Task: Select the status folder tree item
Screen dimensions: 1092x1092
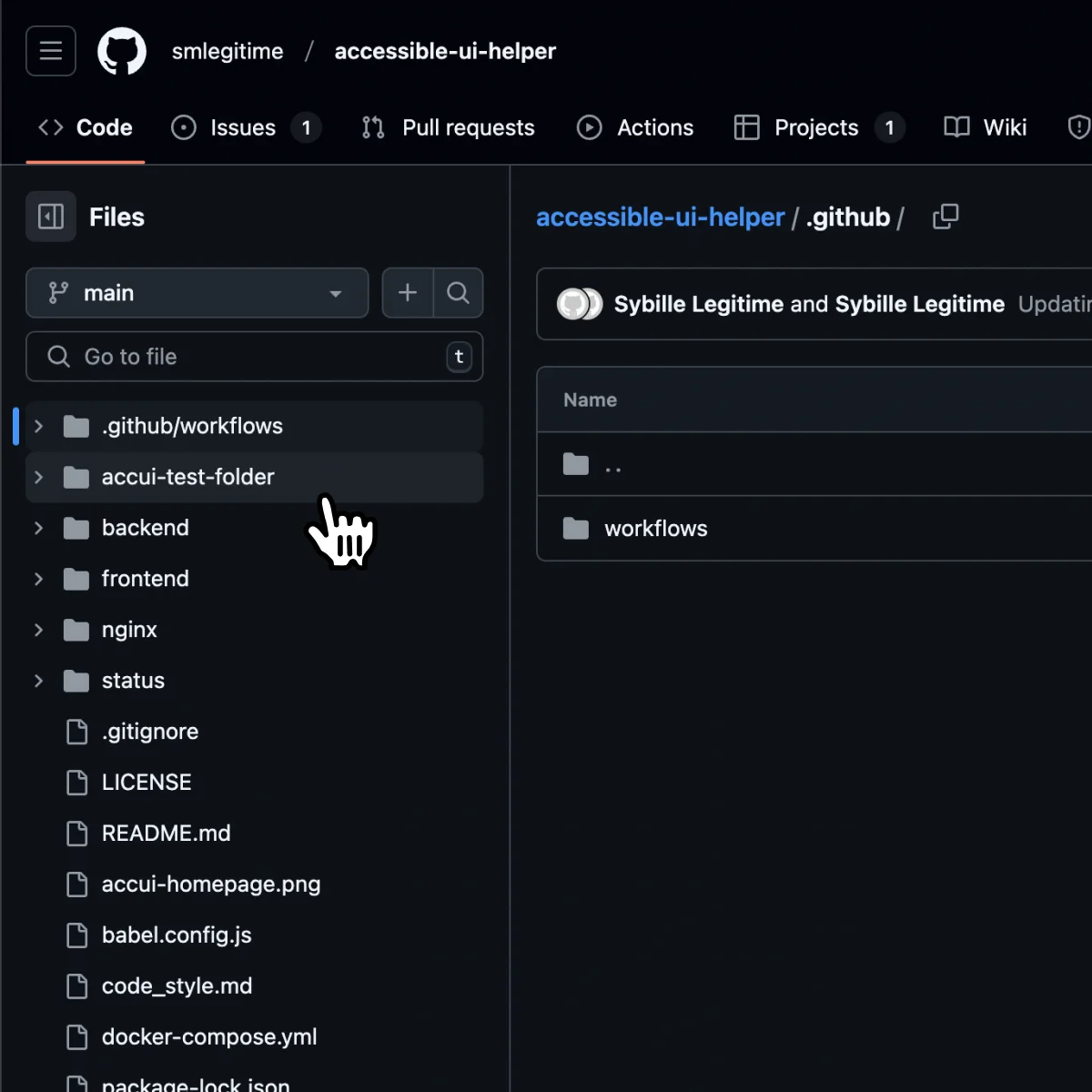Action: click(254, 681)
